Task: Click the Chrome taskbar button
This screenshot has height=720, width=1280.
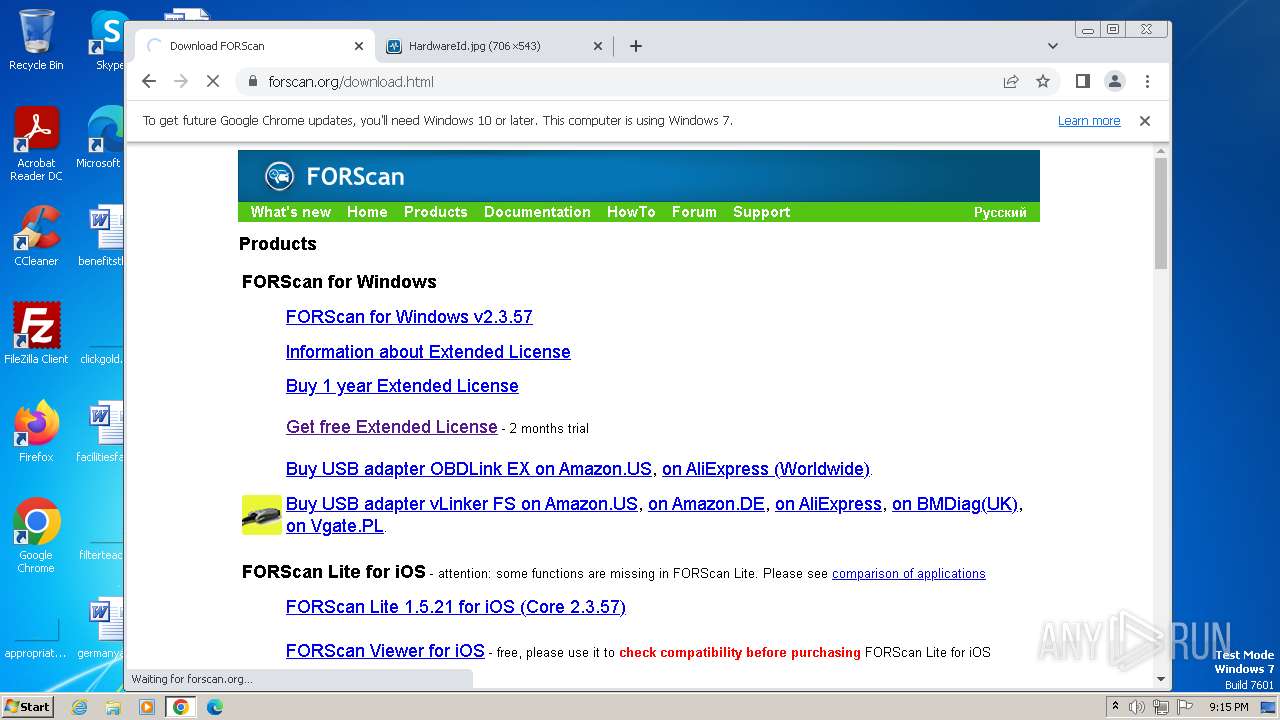Action: point(181,707)
